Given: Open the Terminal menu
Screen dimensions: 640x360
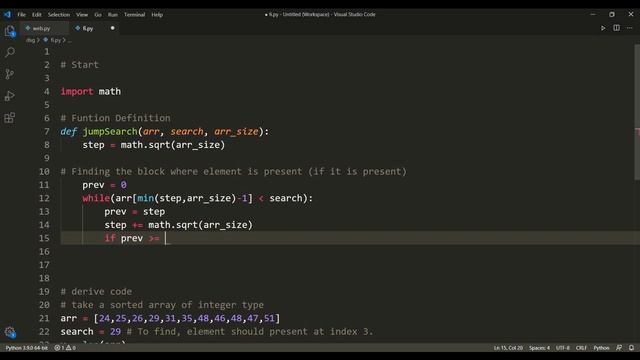Looking at the screenshot, I should 134,15.
